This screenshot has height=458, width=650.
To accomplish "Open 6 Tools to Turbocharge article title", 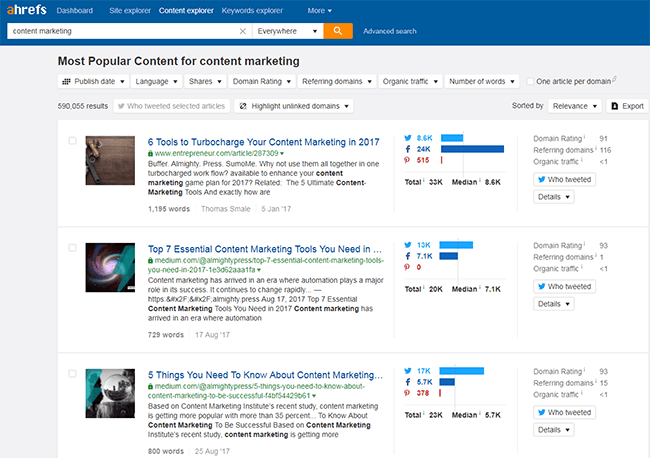I will 264,142.
